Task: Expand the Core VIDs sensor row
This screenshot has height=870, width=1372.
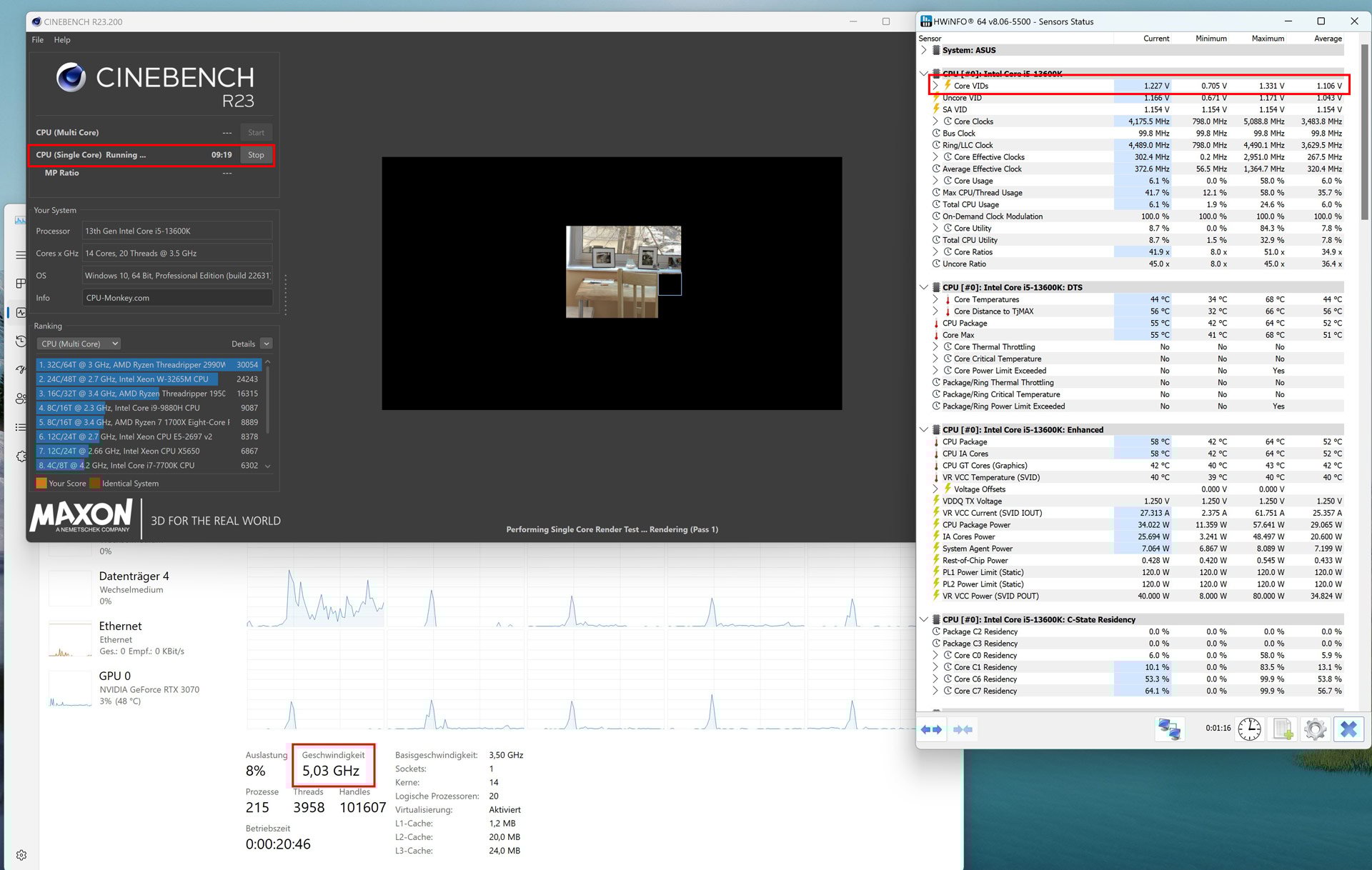Action: pos(935,86)
